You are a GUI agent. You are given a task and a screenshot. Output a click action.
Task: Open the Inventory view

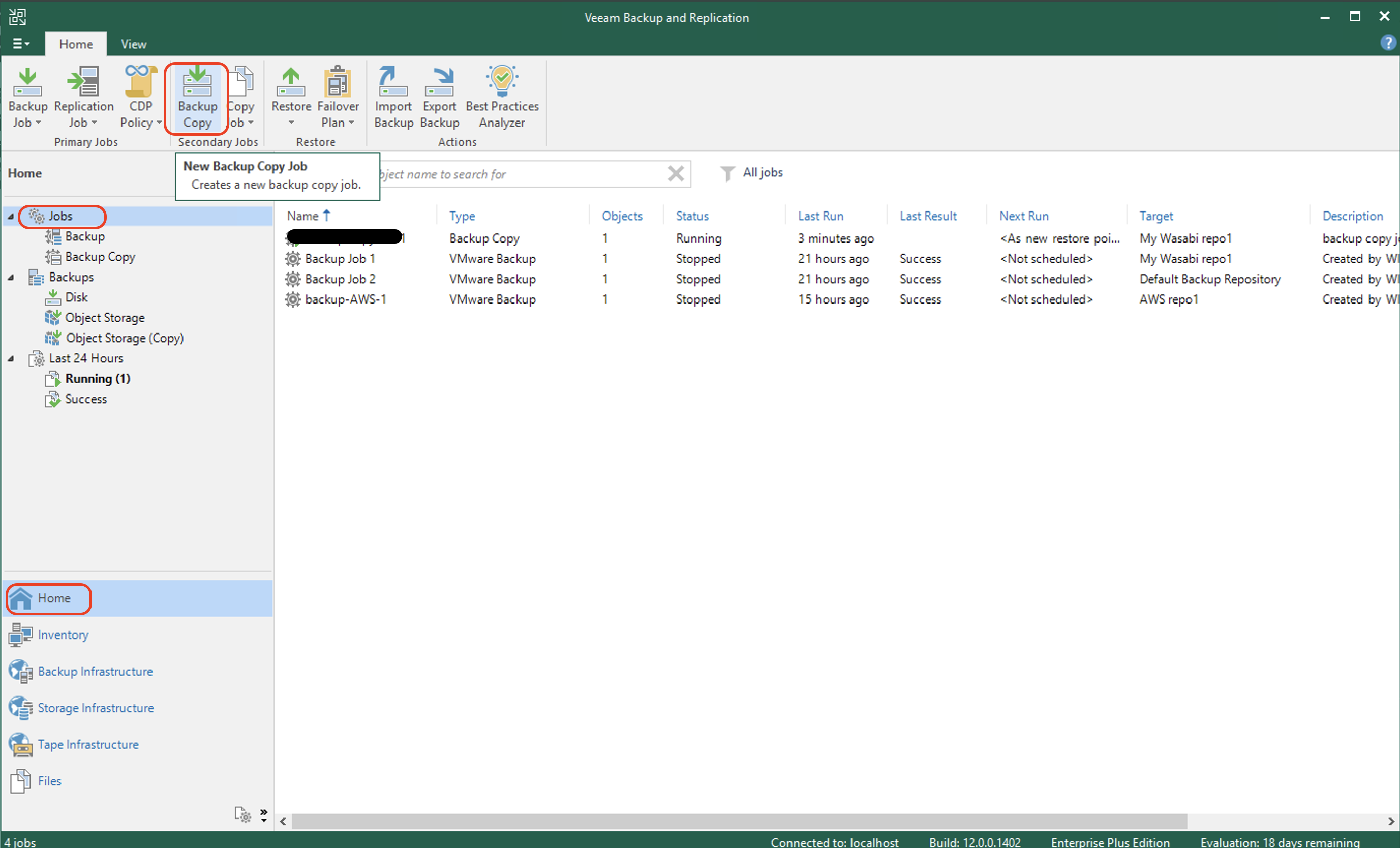coord(137,635)
